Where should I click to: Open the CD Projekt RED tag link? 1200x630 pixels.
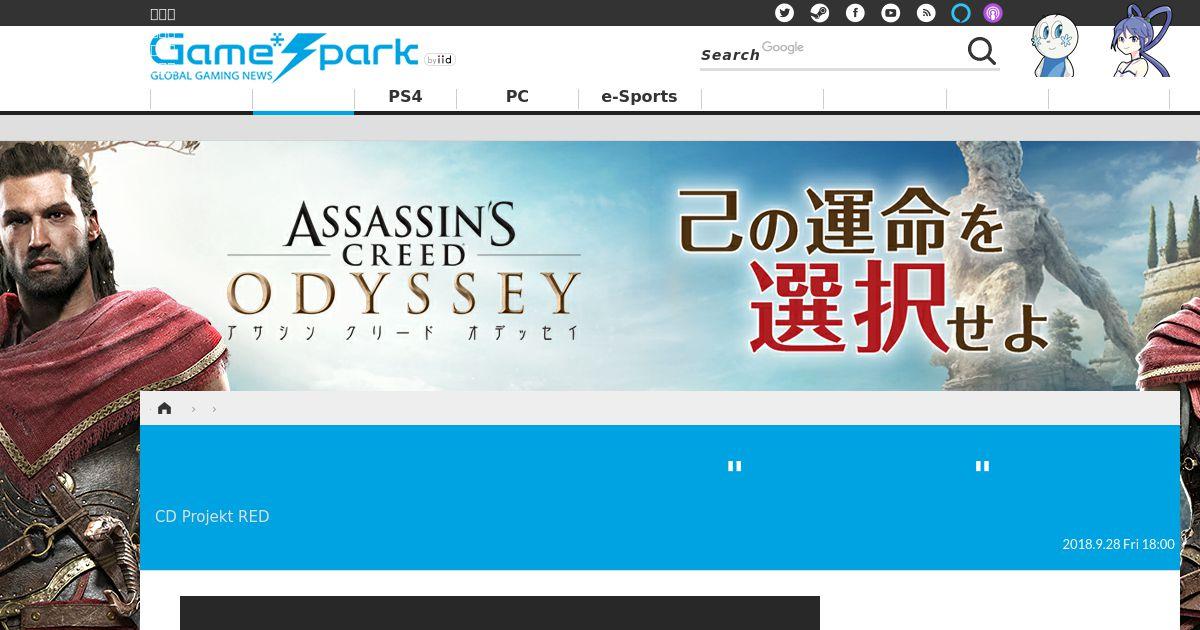(x=212, y=517)
